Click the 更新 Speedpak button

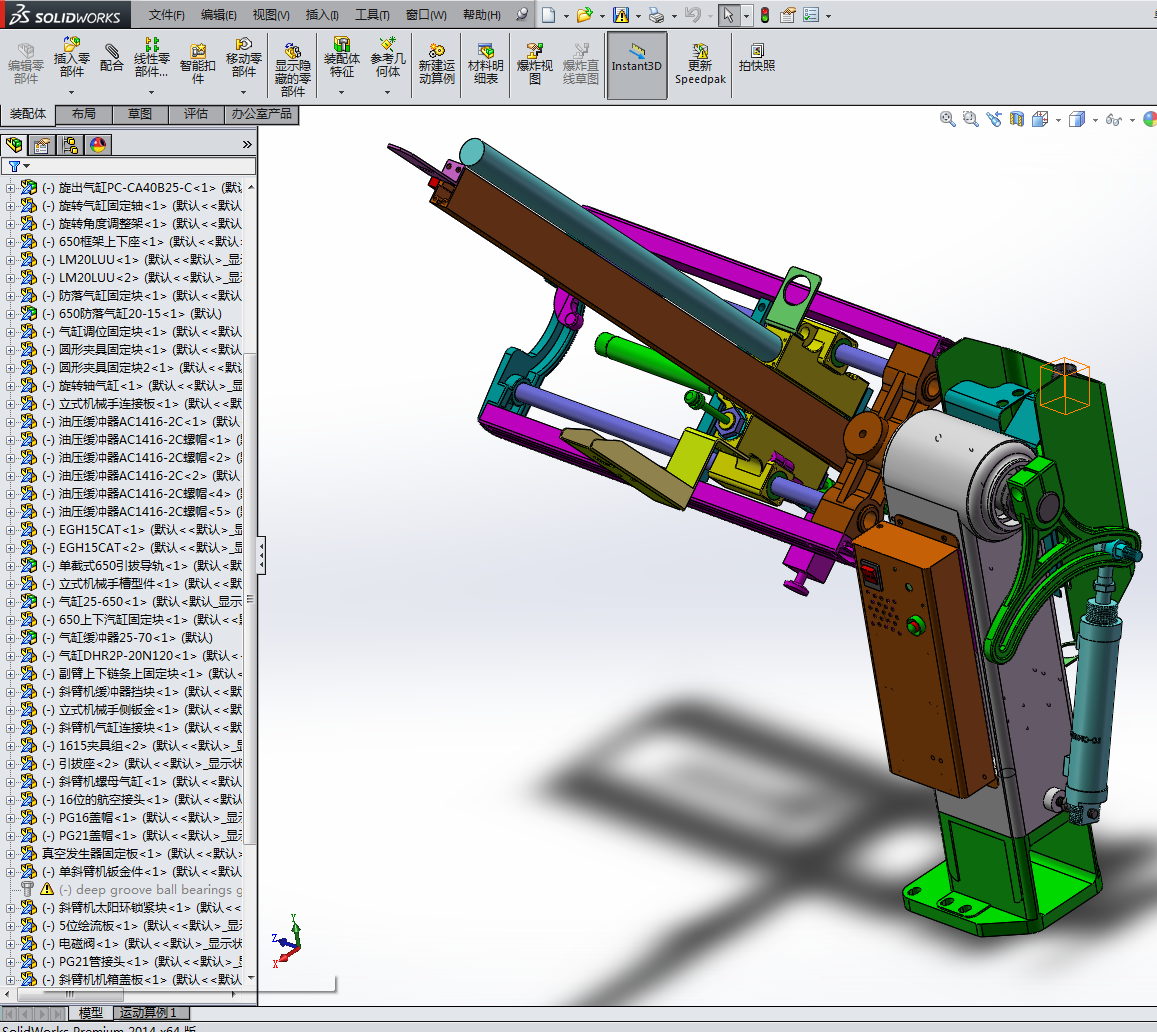point(700,65)
